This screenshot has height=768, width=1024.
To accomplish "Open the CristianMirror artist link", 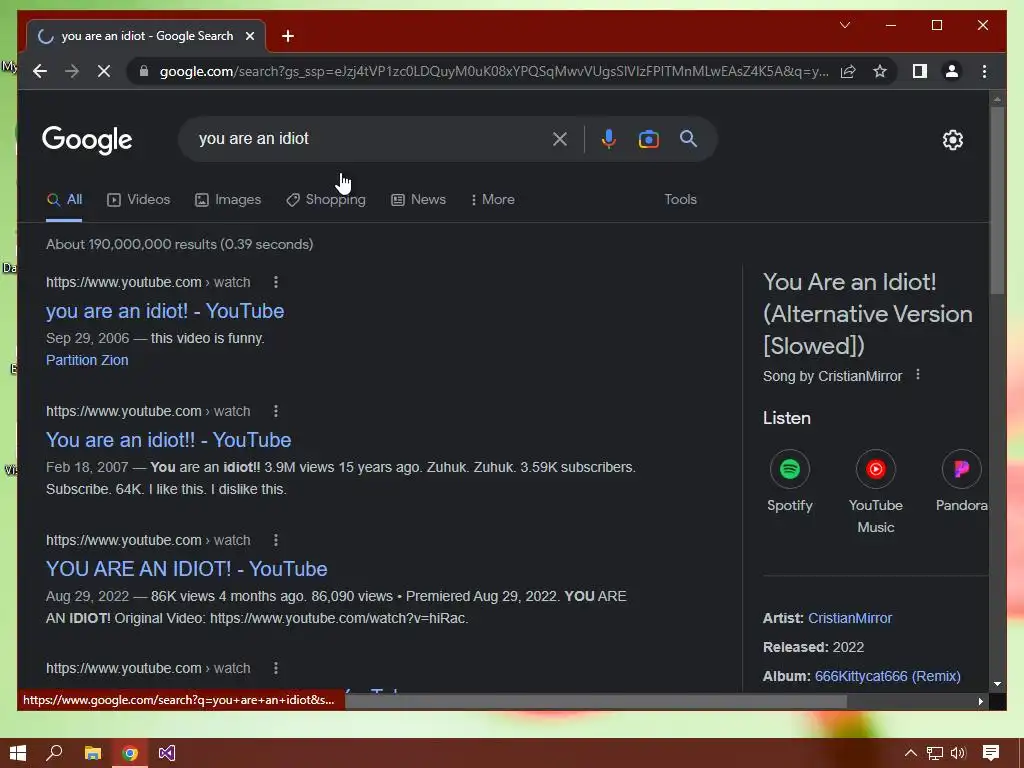I will pyautogui.click(x=850, y=618).
